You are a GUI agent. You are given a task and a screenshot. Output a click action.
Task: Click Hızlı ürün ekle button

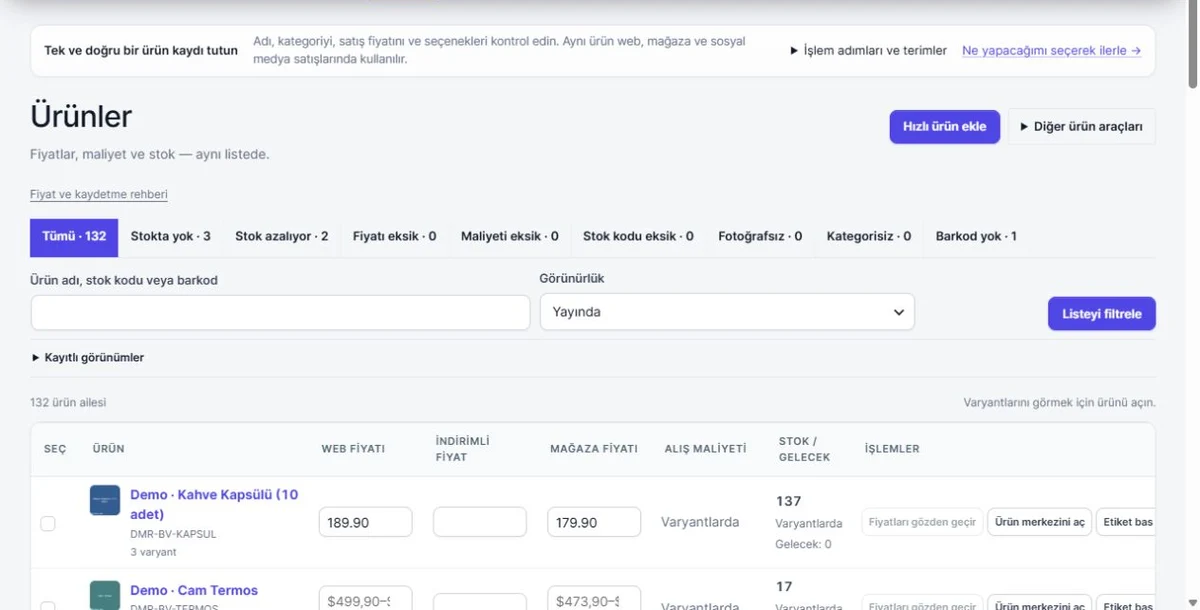tap(945, 126)
